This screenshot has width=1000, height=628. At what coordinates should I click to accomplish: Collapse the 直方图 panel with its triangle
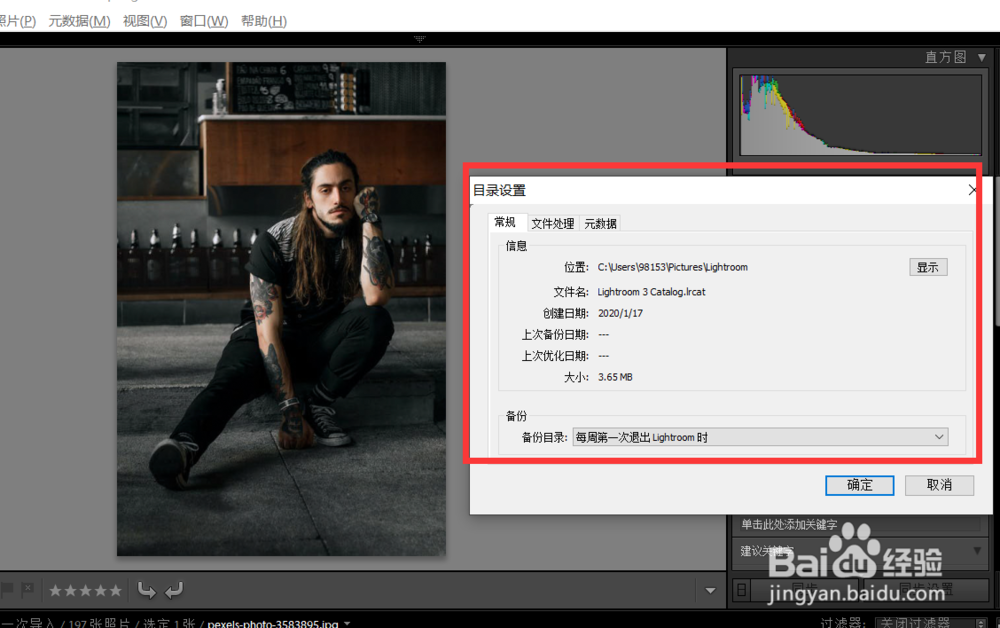(x=981, y=57)
